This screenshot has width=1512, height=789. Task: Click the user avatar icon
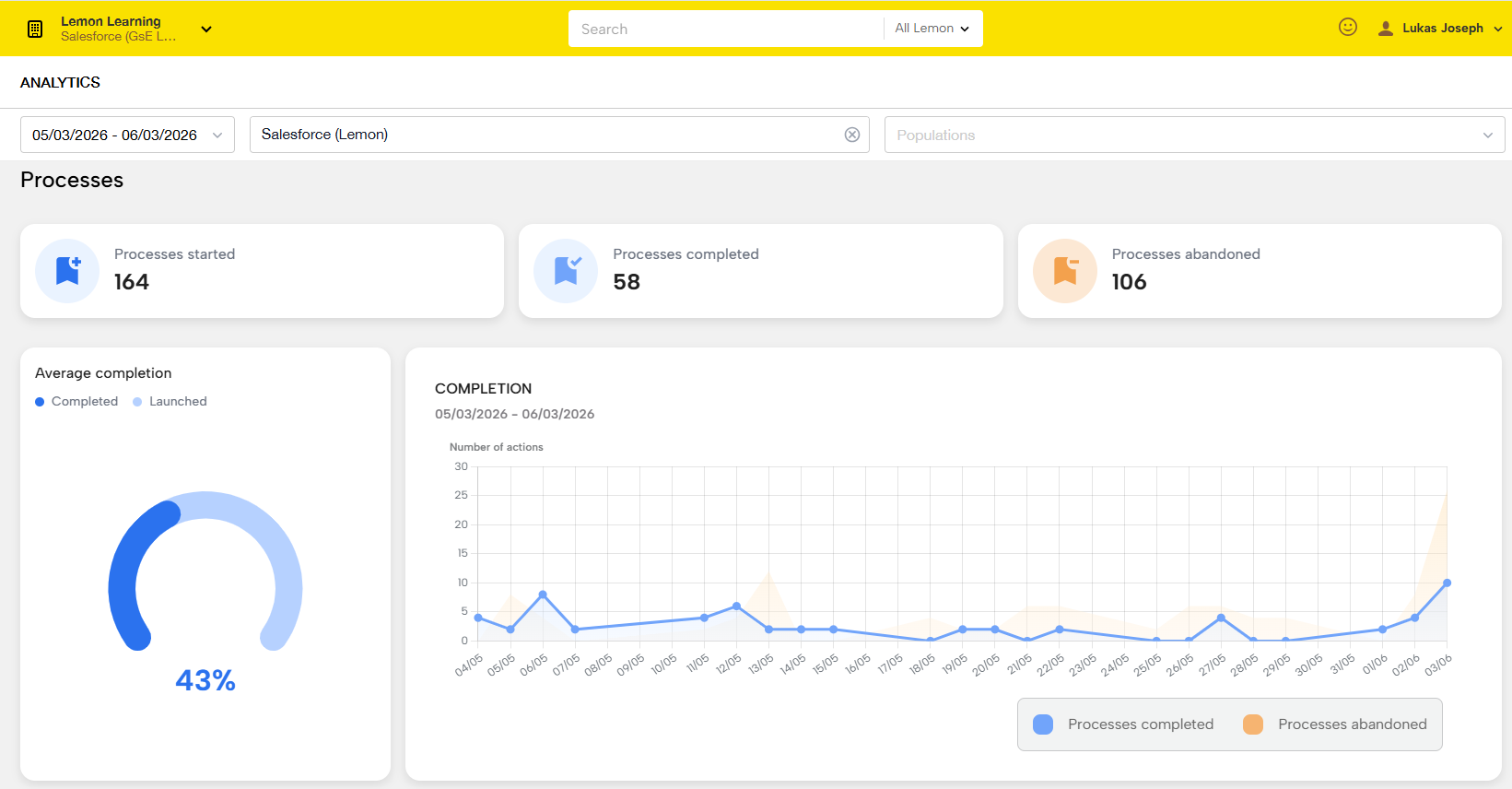[1385, 29]
